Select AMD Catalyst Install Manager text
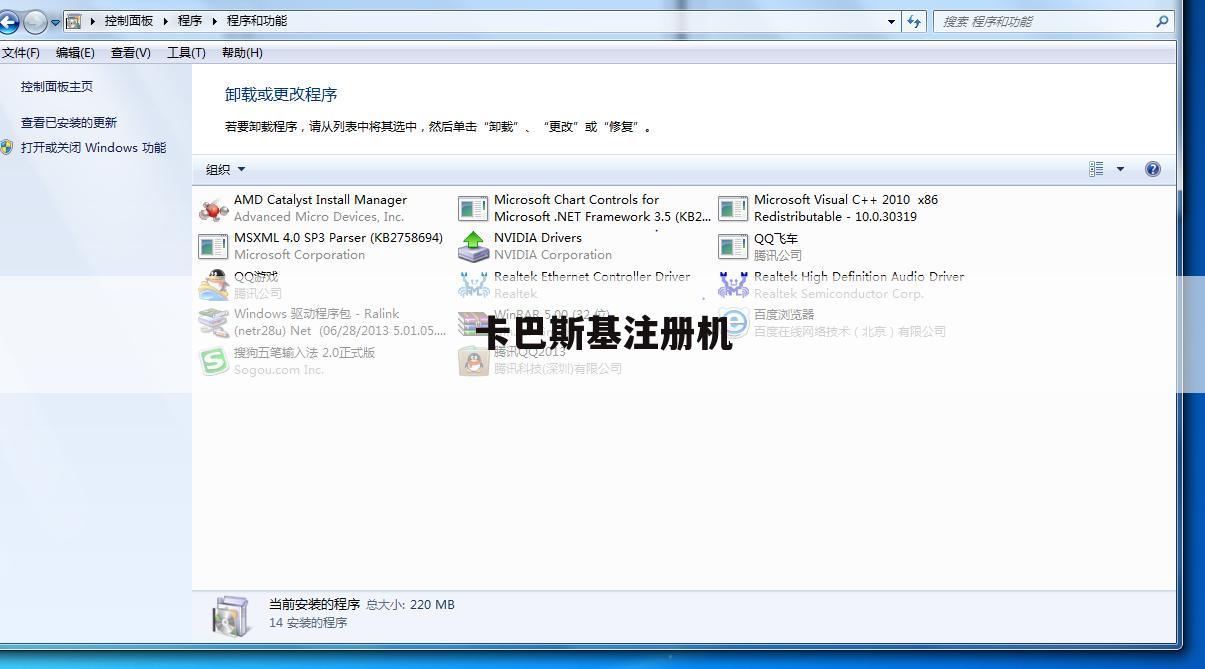This screenshot has width=1205, height=669. point(320,200)
